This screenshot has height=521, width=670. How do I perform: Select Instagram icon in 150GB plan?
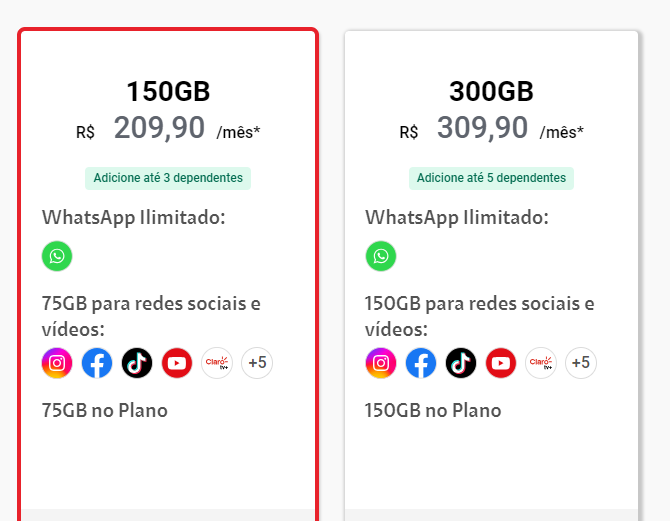(57, 363)
